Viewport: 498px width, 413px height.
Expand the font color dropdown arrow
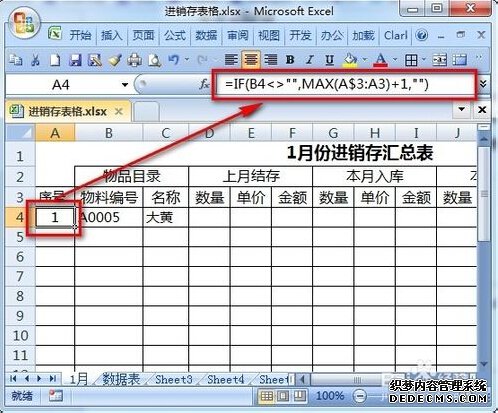pos(395,60)
